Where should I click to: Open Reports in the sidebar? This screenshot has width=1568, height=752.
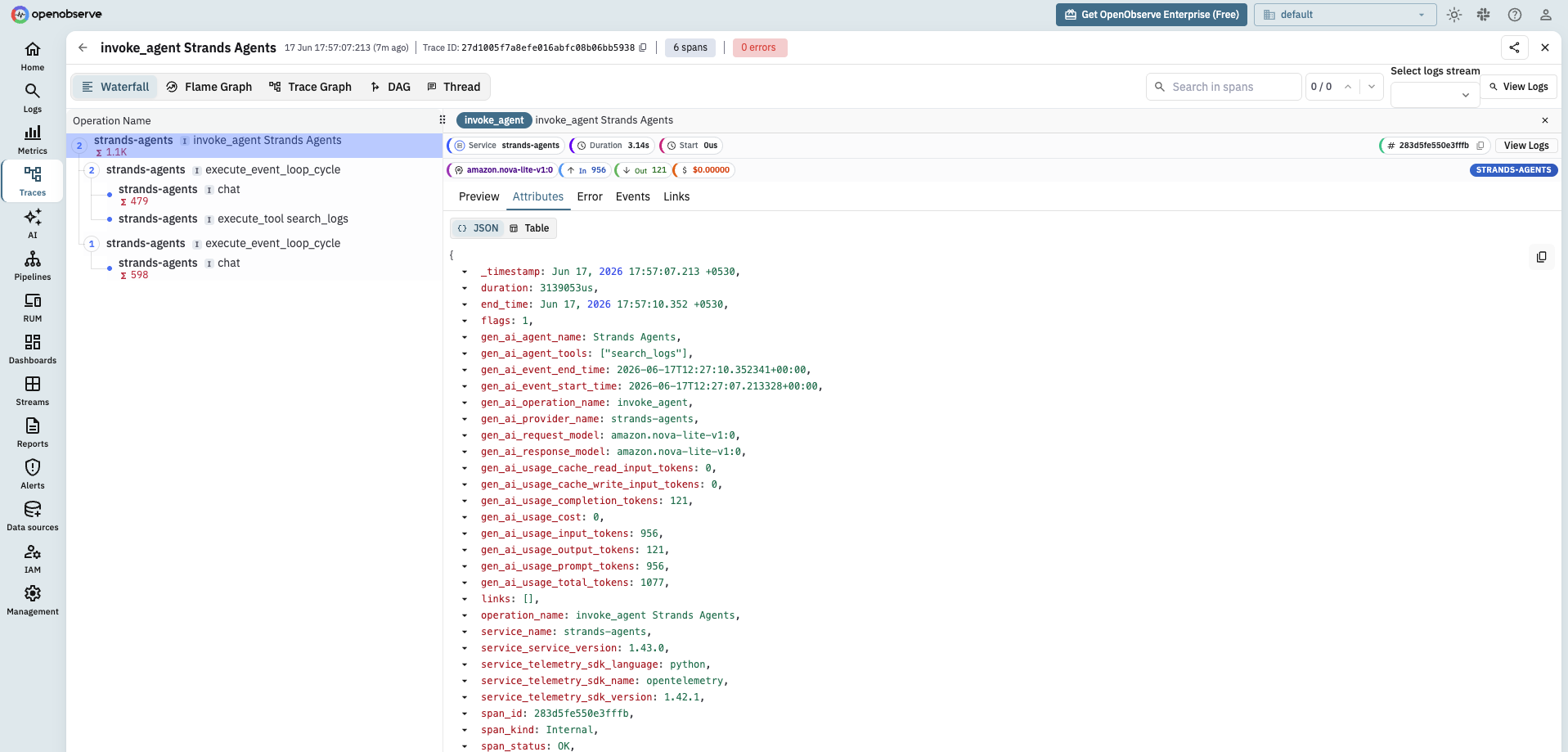(x=33, y=433)
